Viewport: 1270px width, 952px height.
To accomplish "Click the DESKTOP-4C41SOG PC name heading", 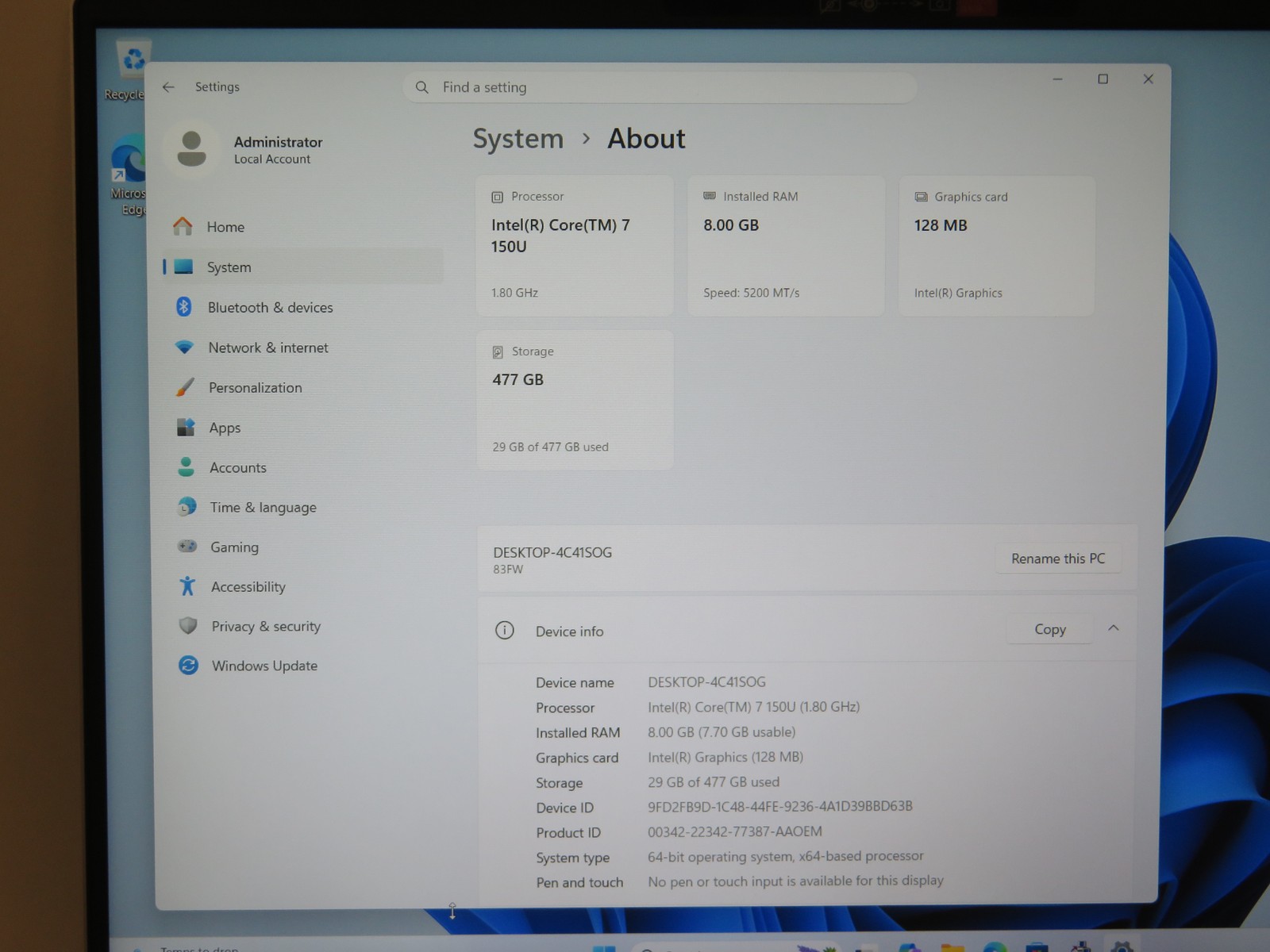I will pyautogui.click(x=552, y=552).
